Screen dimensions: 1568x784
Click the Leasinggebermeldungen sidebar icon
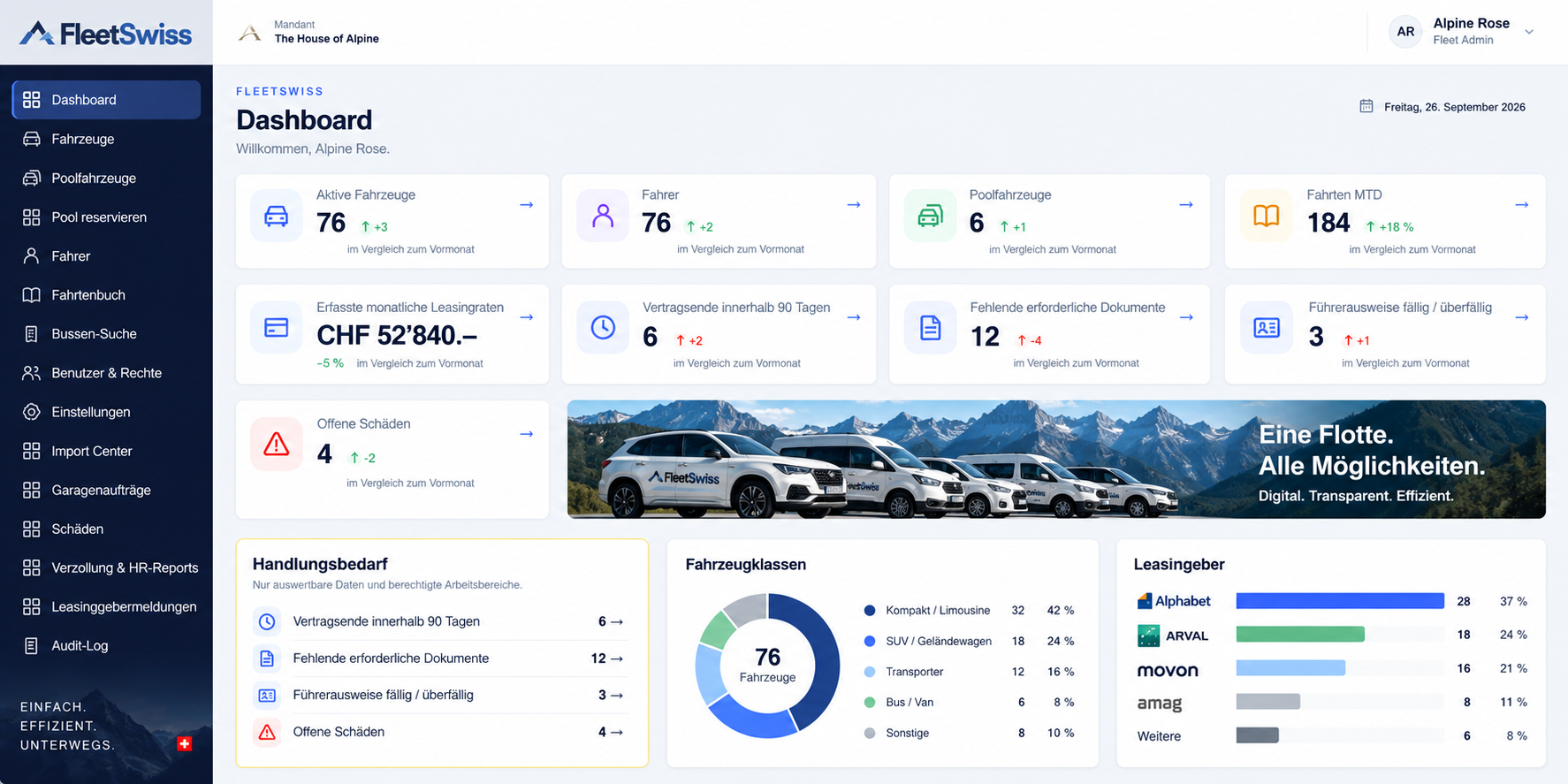tap(31, 606)
